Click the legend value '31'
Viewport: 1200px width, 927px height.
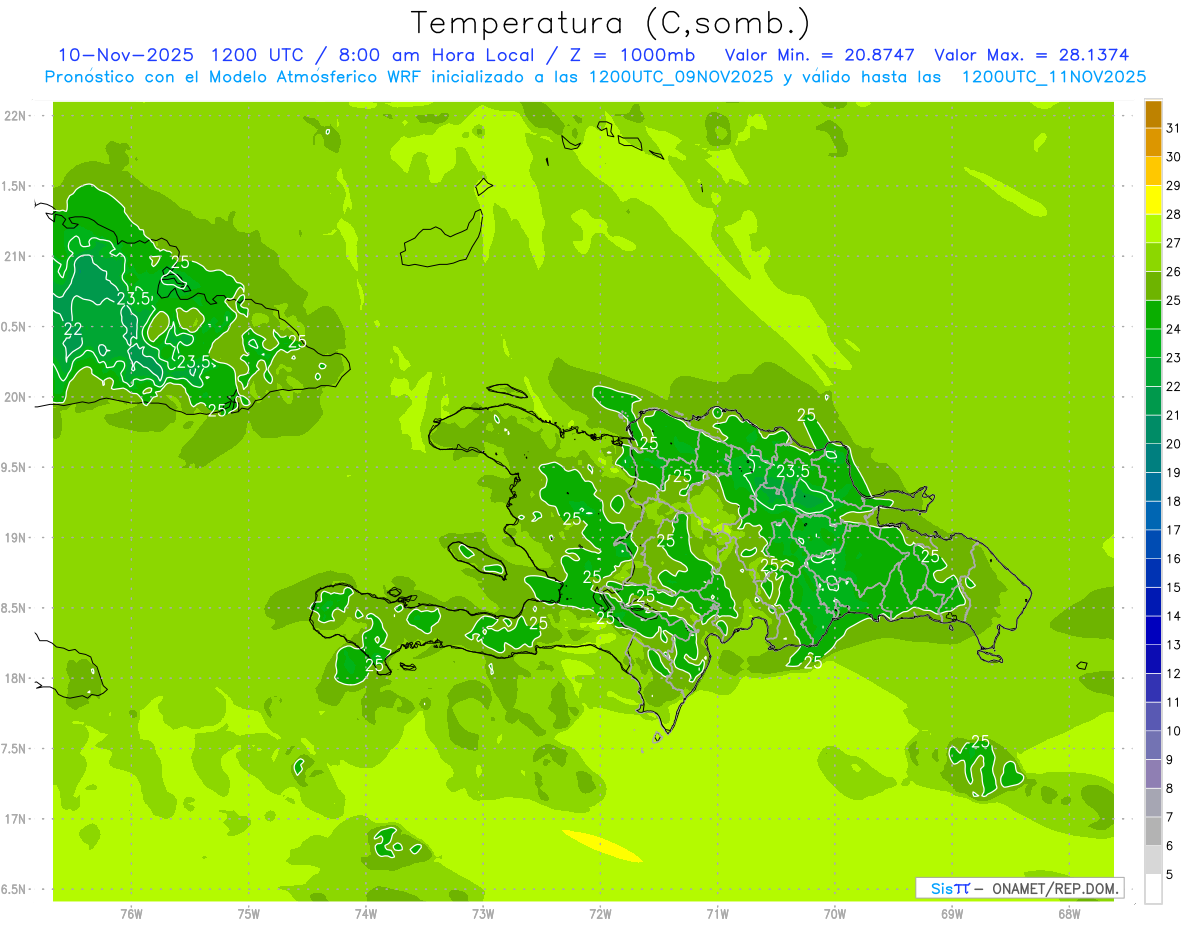coord(1174,128)
